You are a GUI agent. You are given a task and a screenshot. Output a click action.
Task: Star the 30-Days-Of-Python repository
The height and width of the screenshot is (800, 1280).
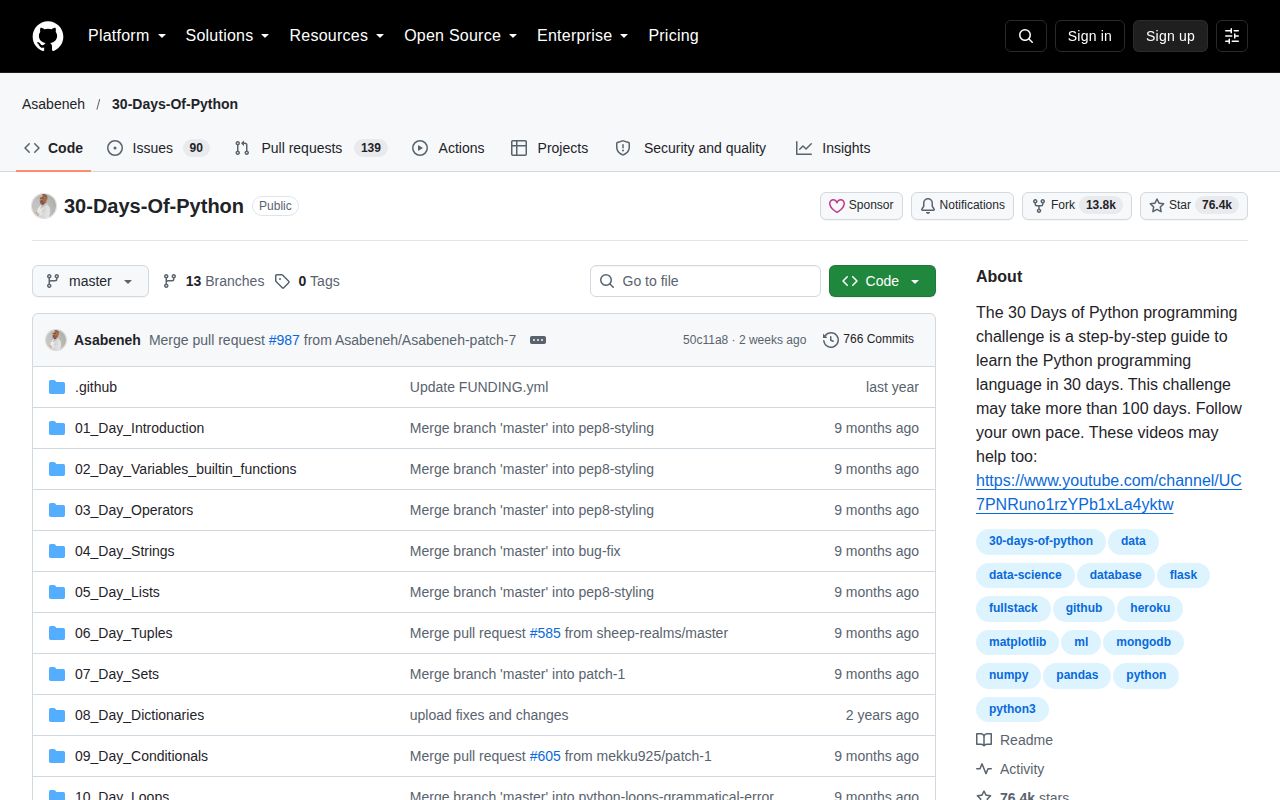(x=1194, y=205)
